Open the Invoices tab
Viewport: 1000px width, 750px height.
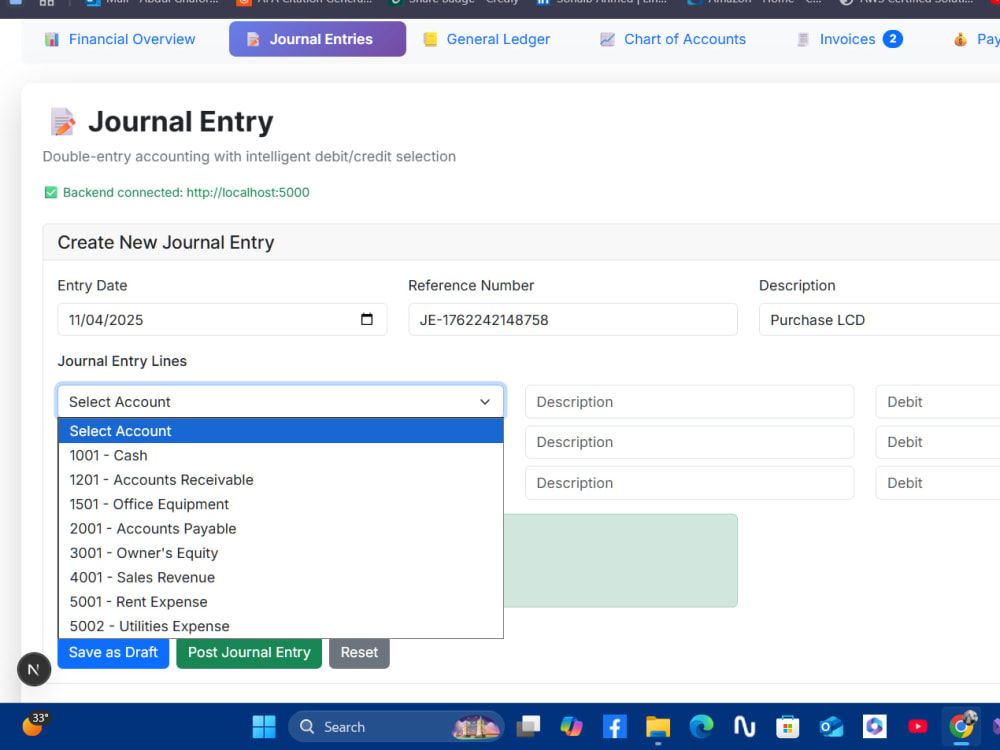click(847, 40)
